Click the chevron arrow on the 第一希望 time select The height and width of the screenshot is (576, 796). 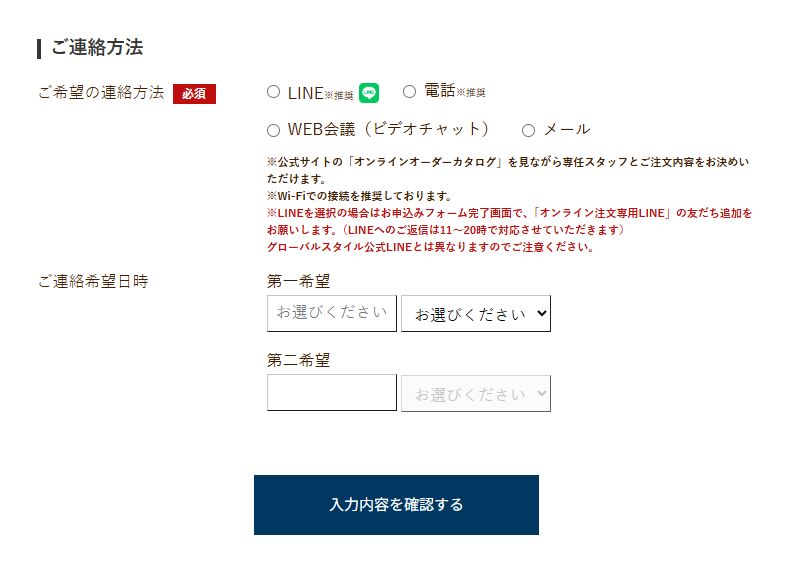coord(542,313)
